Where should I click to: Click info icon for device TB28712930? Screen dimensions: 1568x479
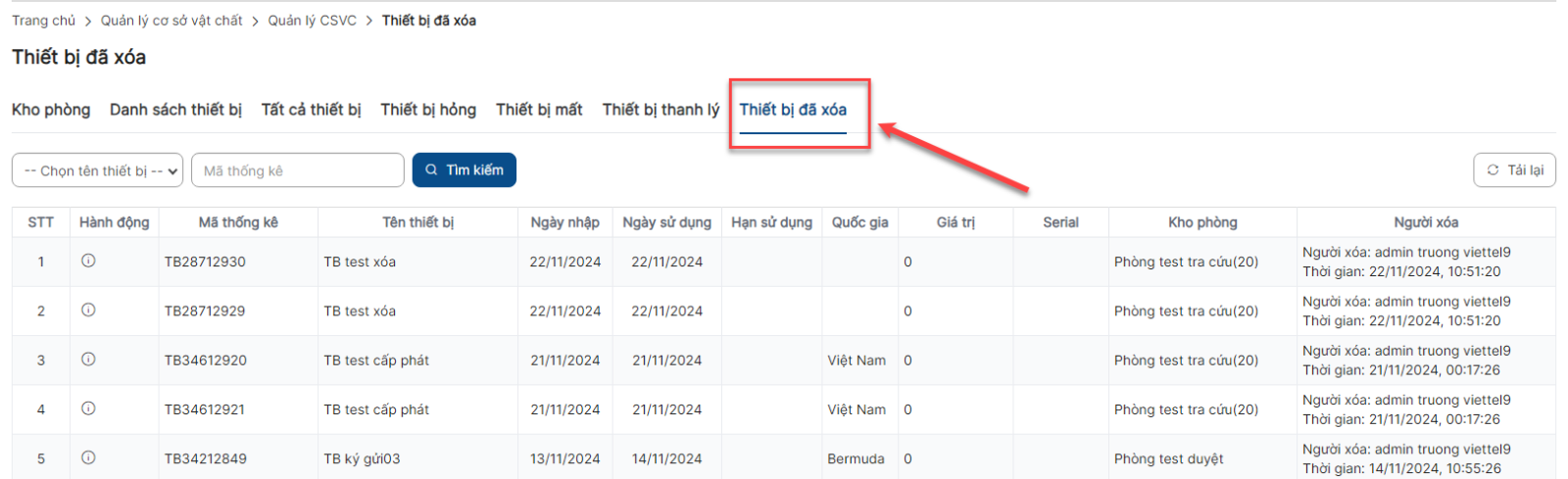tap(88, 262)
